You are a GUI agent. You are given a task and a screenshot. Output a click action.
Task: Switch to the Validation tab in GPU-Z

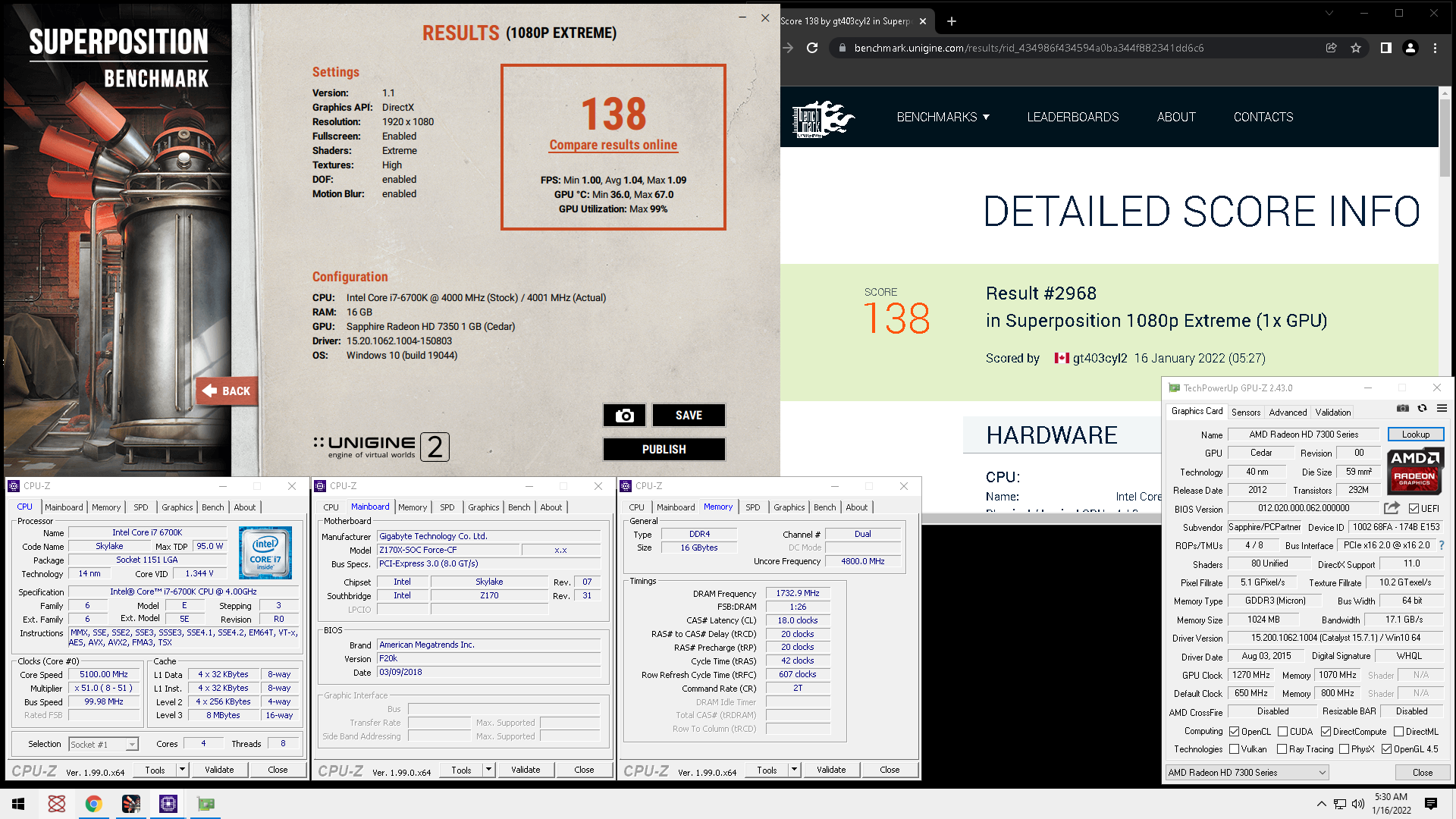point(1332,412)
